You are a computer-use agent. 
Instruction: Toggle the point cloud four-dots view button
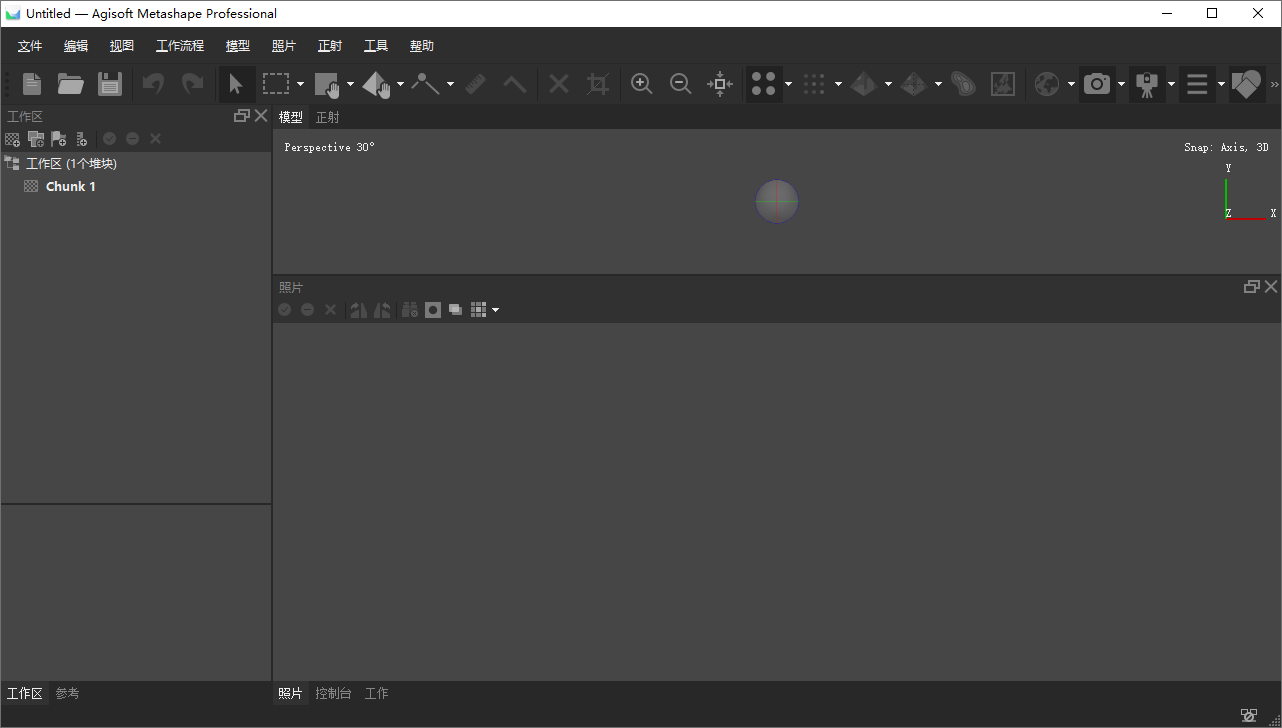[x=764, y=85]
